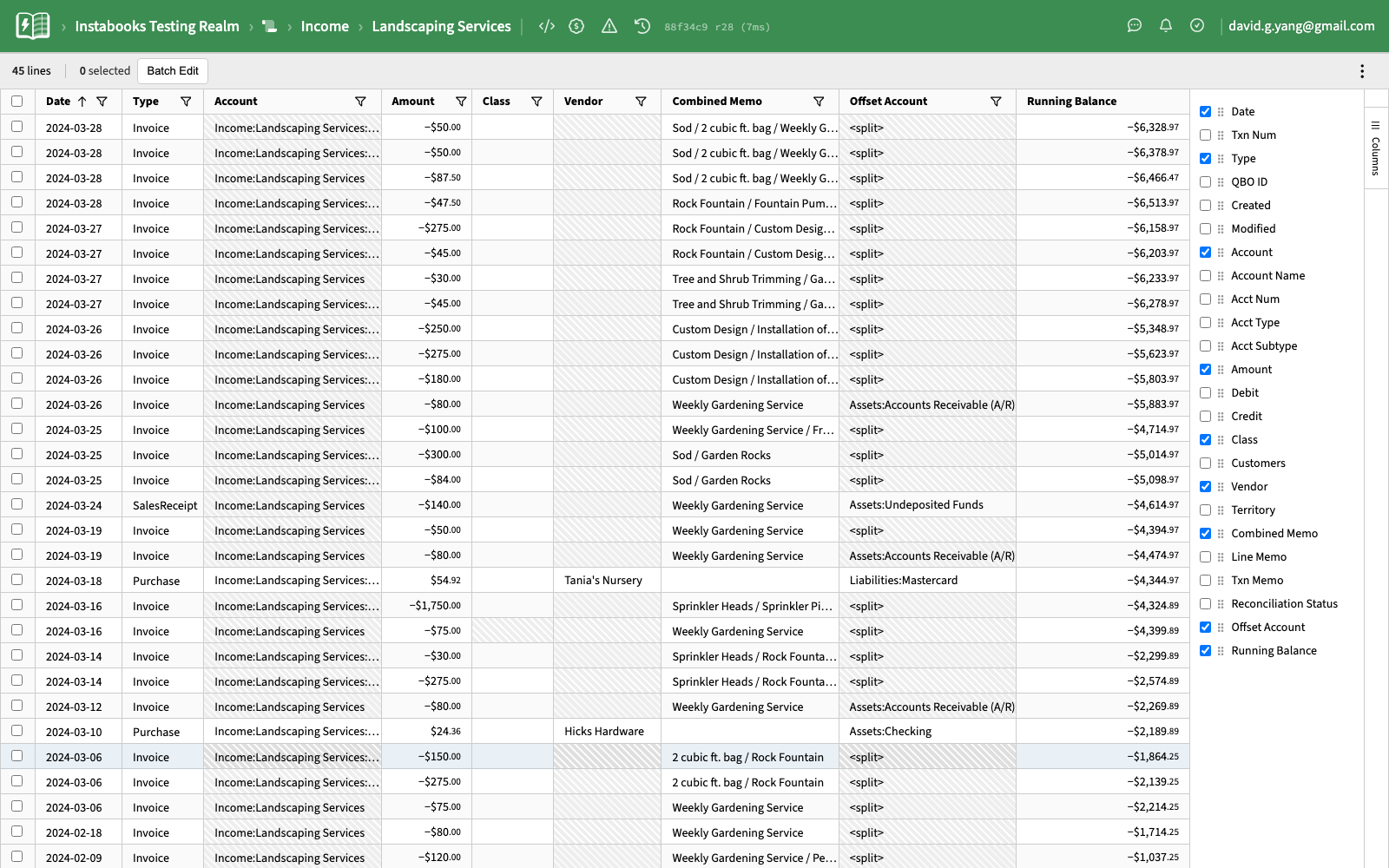
Task: Go to Instabooks Testing Realm breadcrumb
Action: coord(157,26)
